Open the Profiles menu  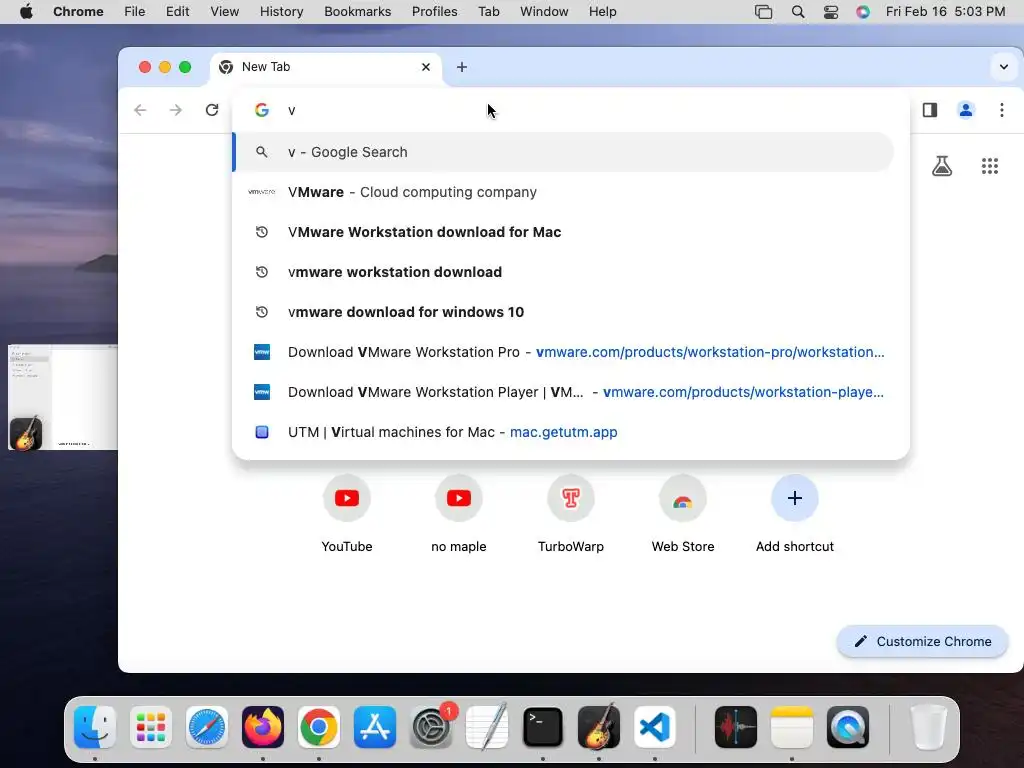434,11
